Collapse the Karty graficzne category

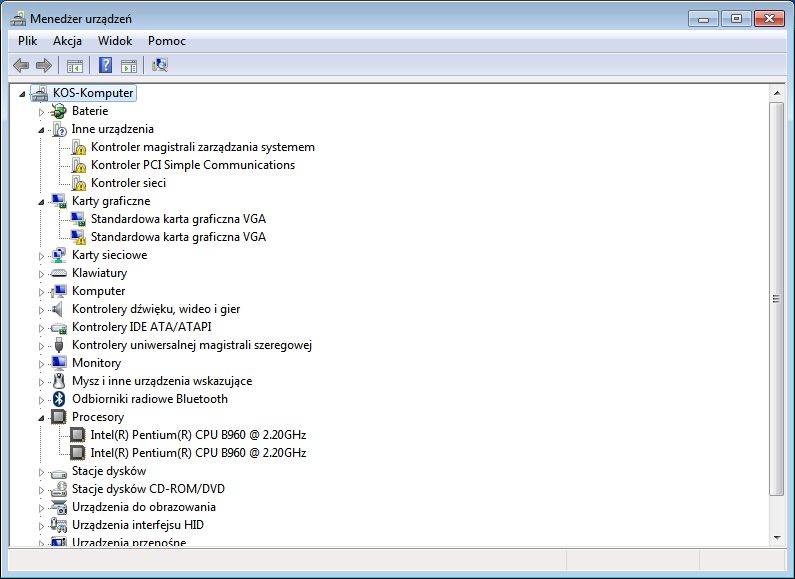click(x=42, y=202)
